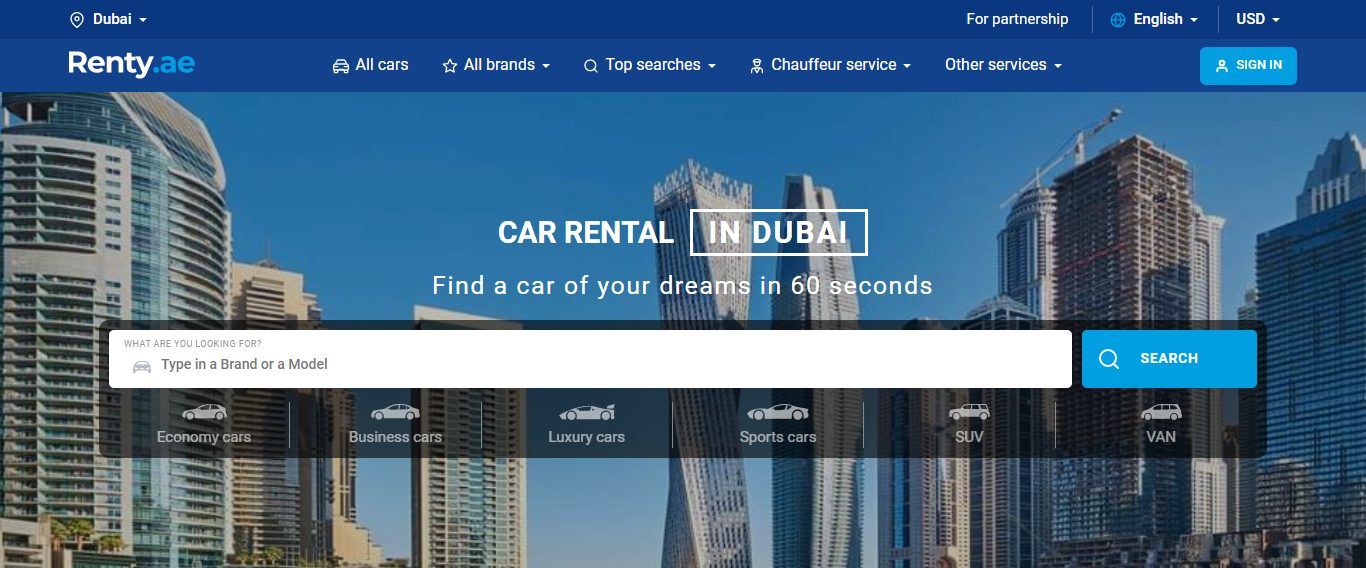Image resolution: width=1366 pixels, height=568 pixels.
Task: Click the SIGN IN button
Action: click(1248, 65)
